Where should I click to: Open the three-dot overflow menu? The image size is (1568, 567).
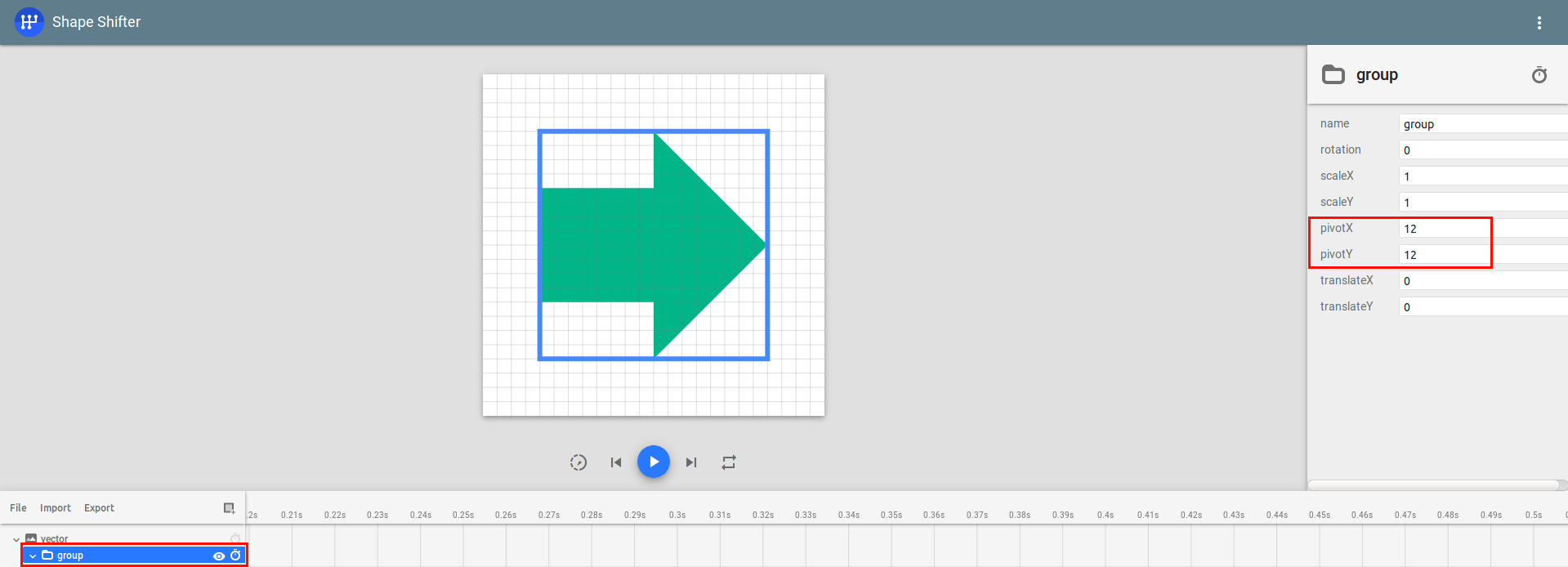click(x=1539, y=23)
